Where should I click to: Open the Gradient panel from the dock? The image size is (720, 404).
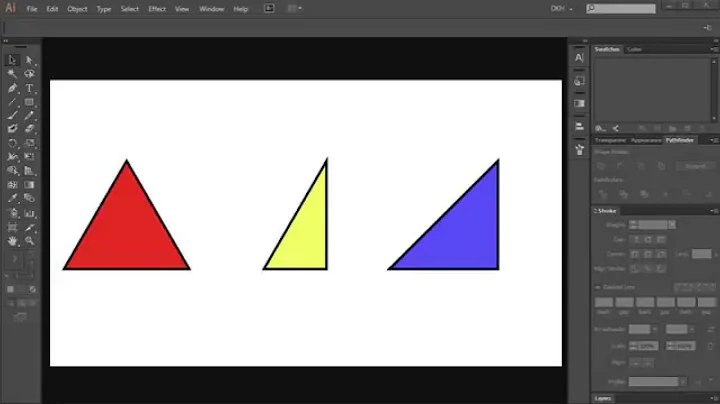pos(579,103)
